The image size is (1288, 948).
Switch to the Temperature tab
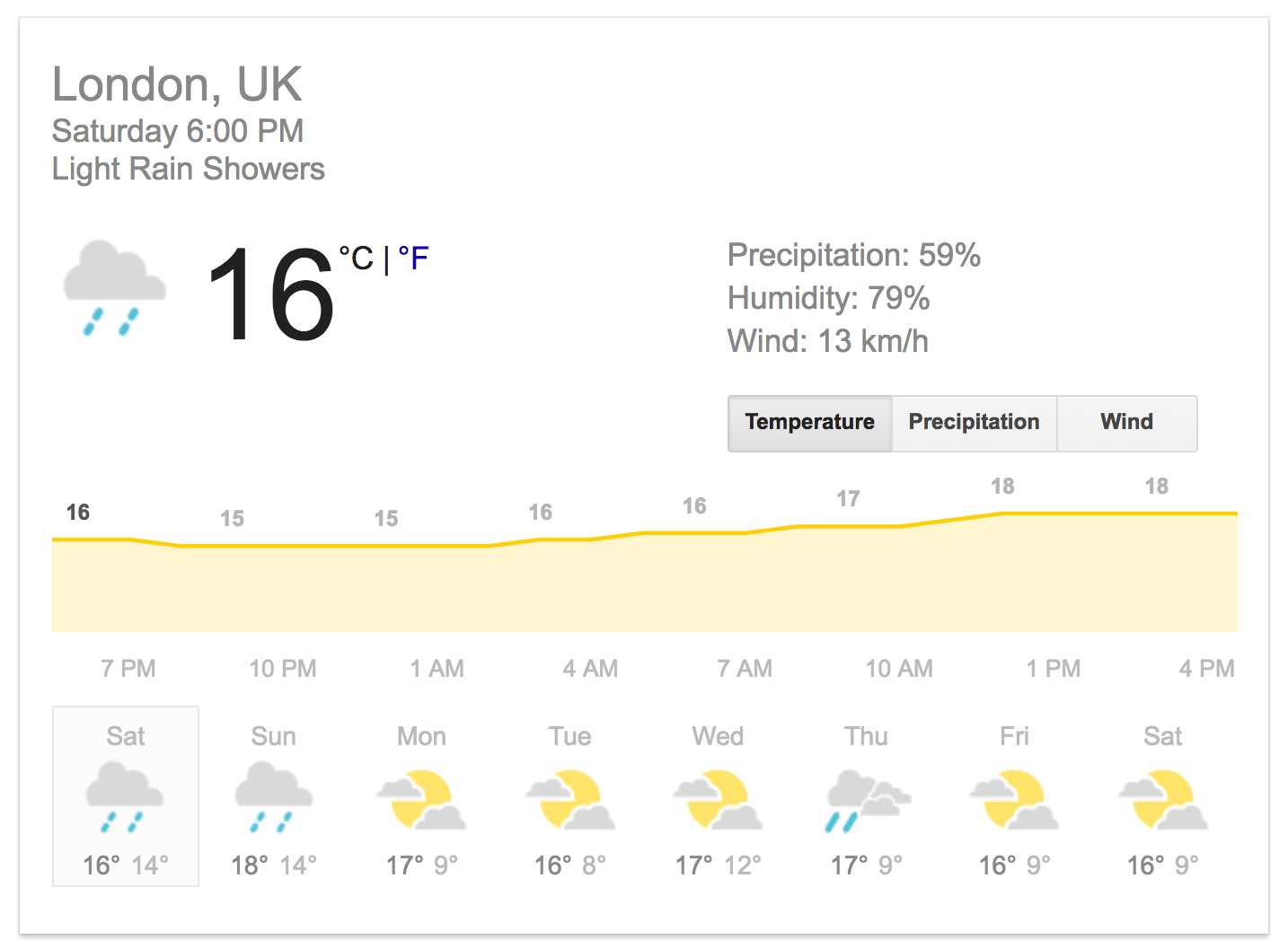tap(810, 423)
